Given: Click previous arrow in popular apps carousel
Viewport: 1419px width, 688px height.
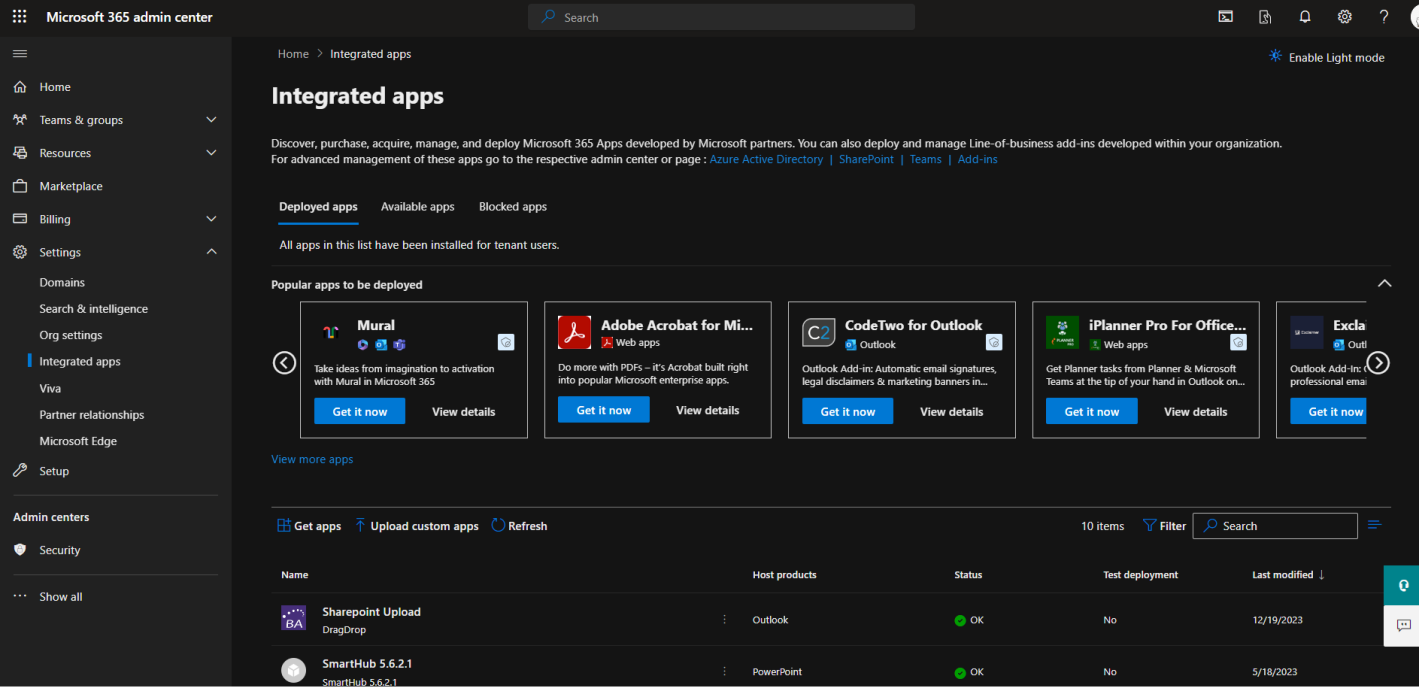Looking at the screenshot, I should [284, 363].
